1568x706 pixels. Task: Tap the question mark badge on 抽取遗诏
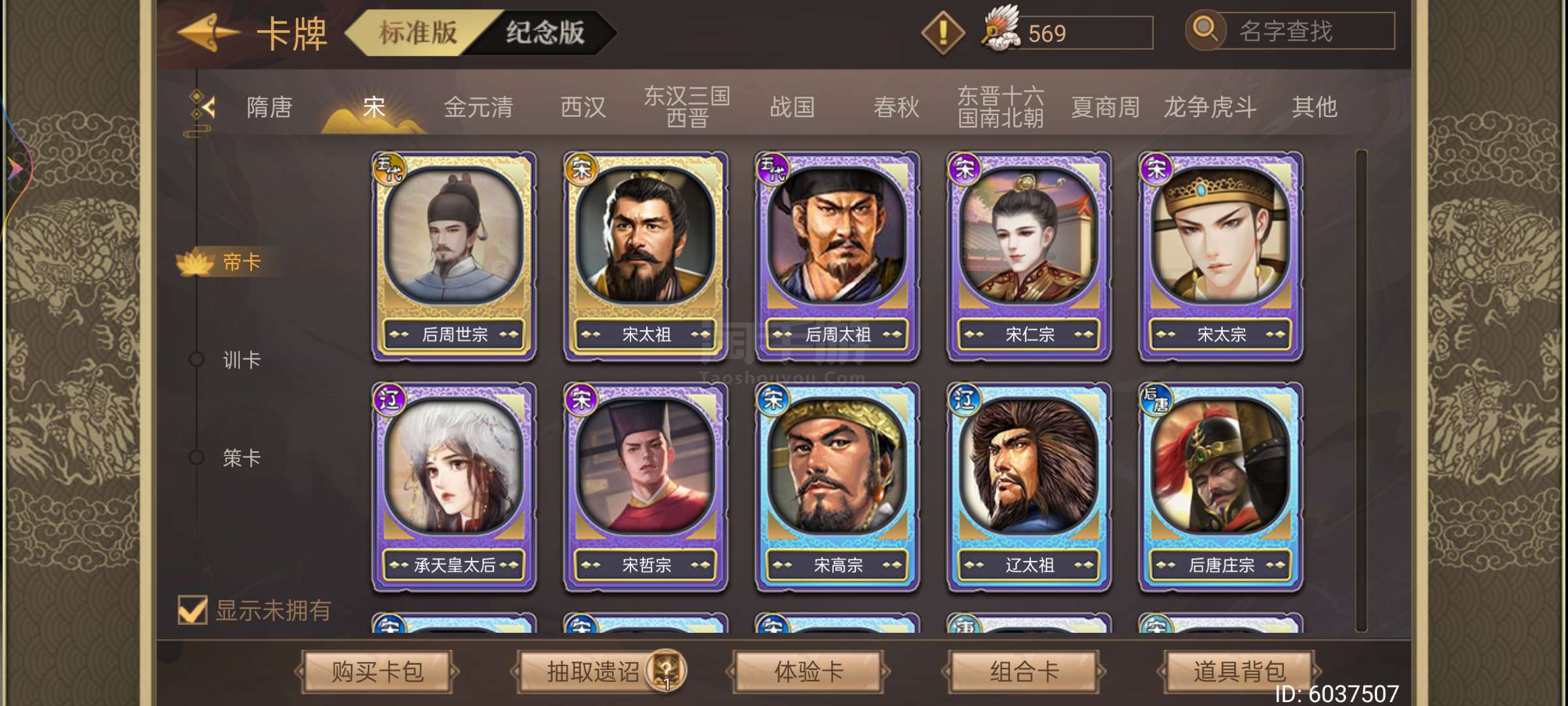tap(666, 671)
